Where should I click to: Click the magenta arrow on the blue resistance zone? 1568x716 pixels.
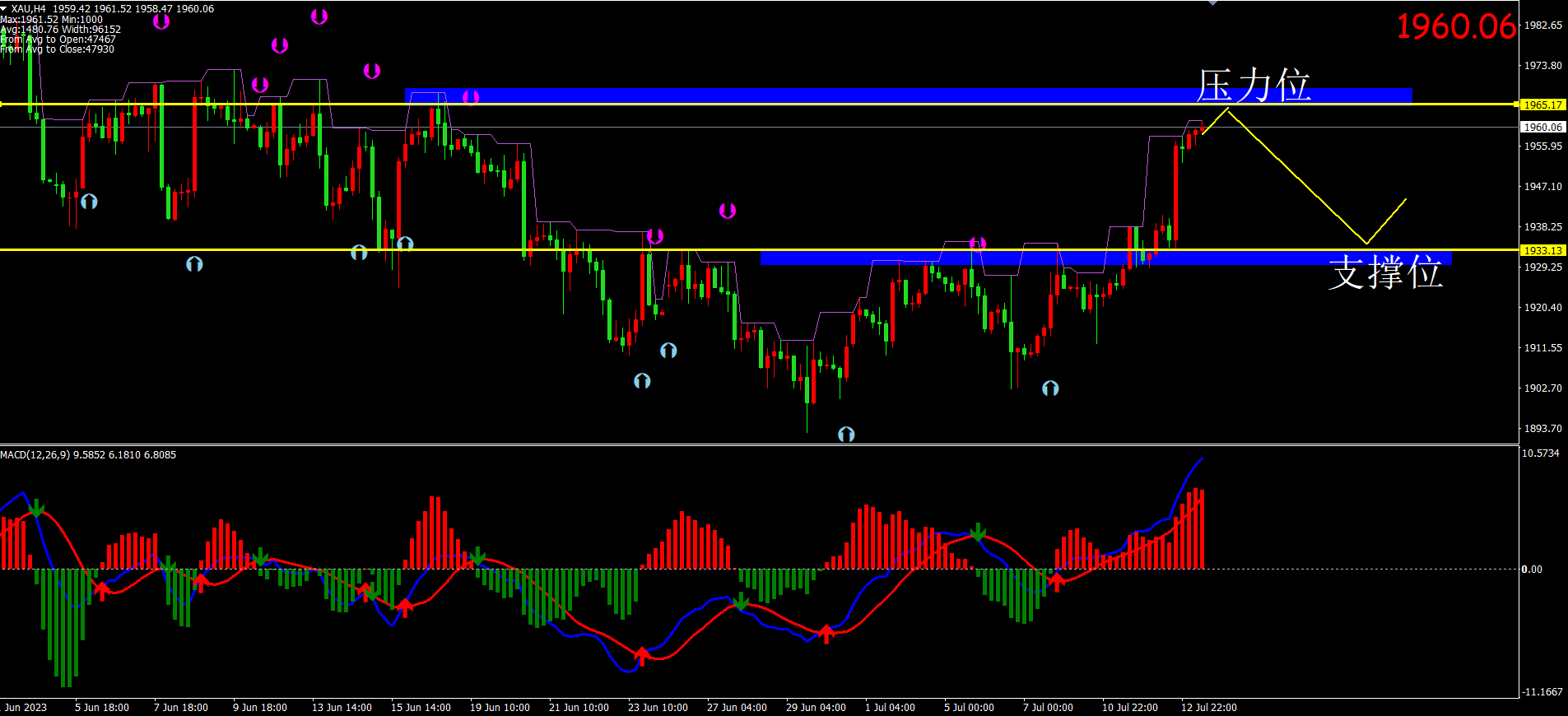(471, 98)
